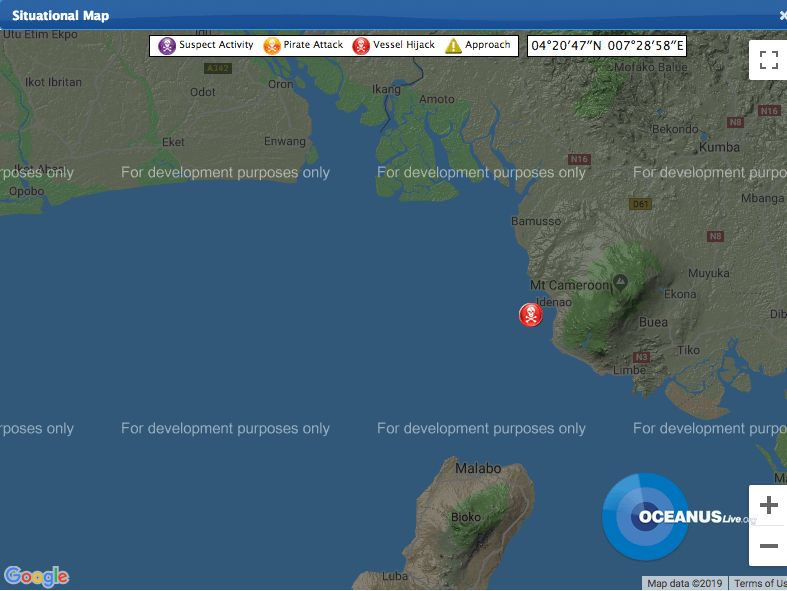
Task: Click the N16 road shield near Kumba
Action: tap(768, 111)
